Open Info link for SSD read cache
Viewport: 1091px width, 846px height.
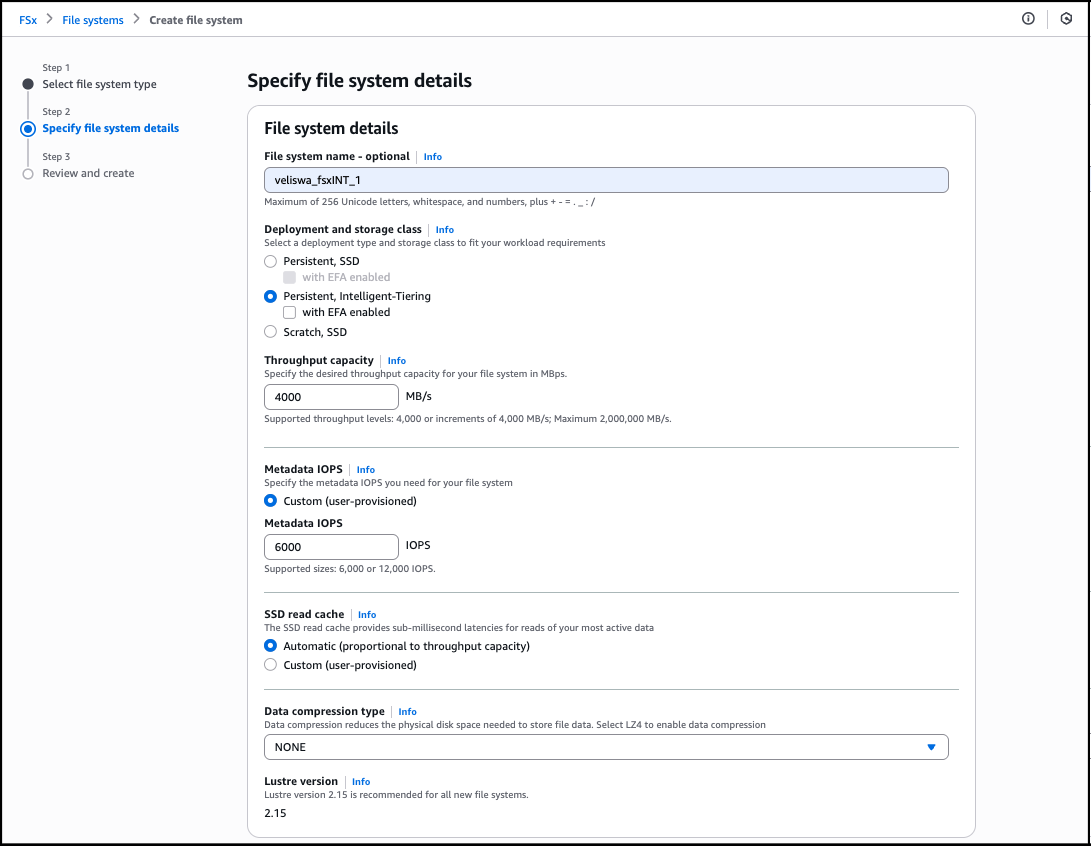367,615
